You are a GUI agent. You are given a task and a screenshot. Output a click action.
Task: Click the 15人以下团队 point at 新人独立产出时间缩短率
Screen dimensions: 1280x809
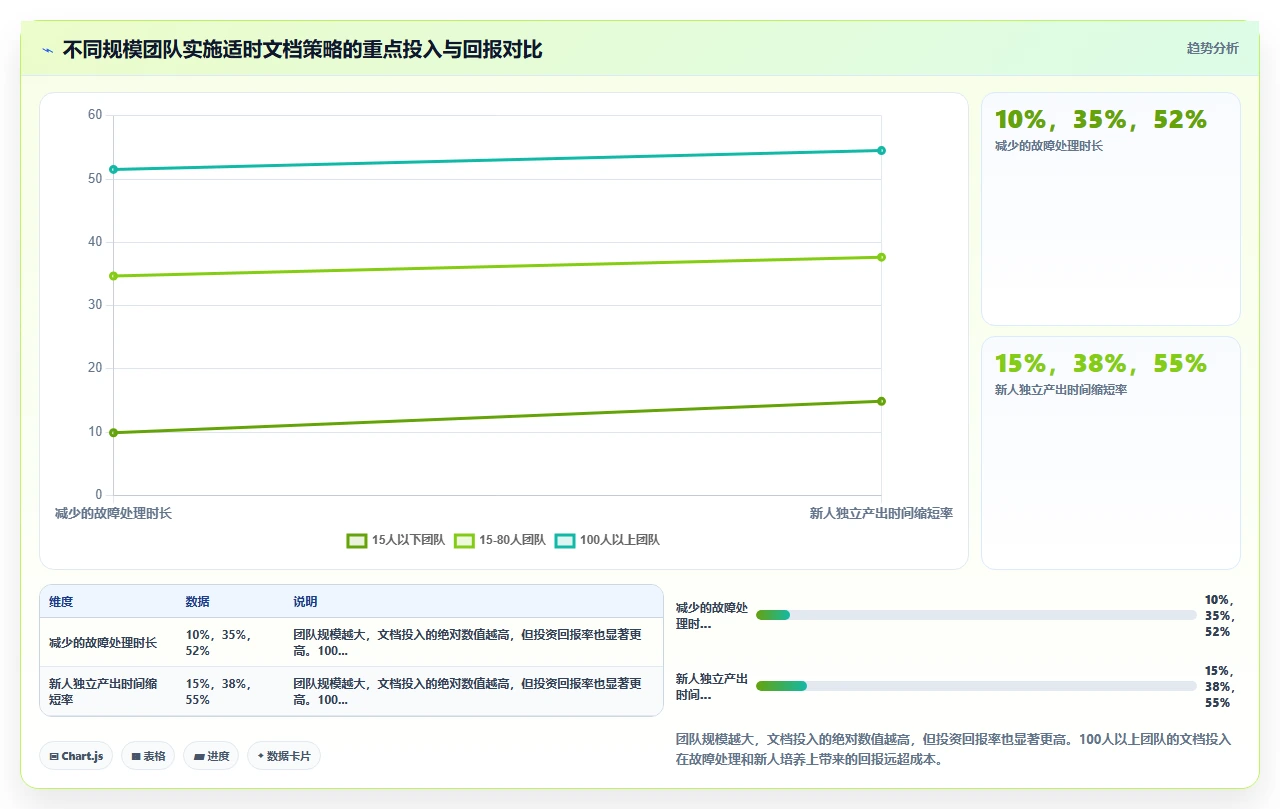[x=881, y=401]
